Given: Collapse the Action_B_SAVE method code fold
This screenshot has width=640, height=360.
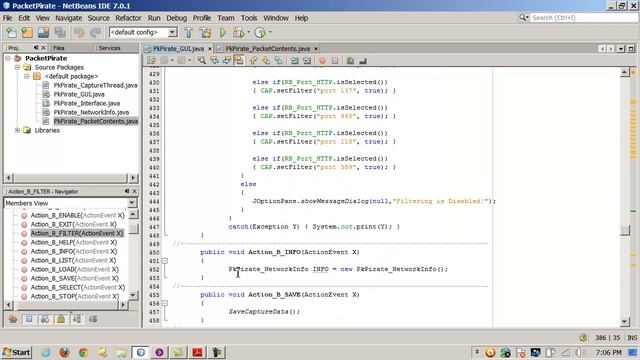Looking at the screenshot, I should tap(165, 303).
